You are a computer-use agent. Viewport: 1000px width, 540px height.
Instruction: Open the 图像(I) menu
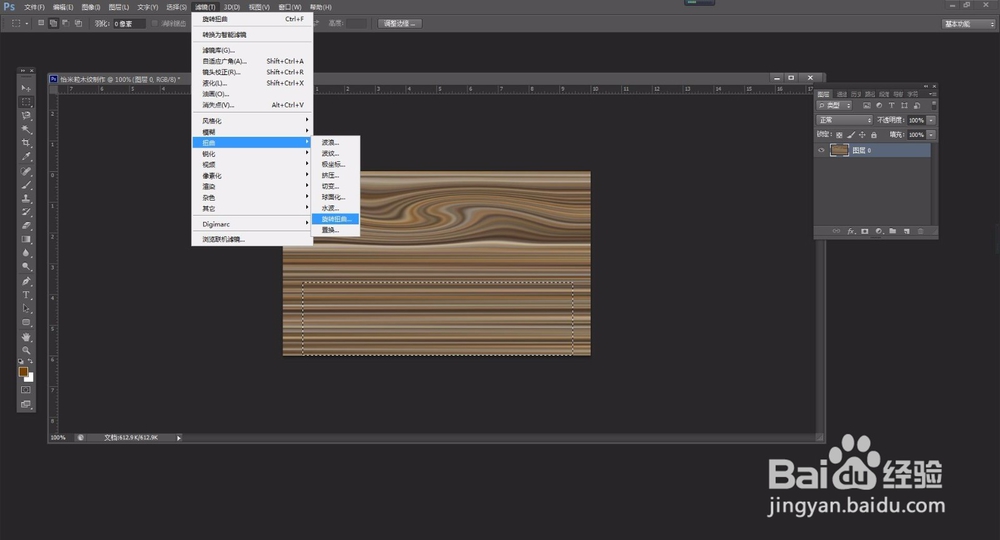pyautogui.click(x=91, y=7)
